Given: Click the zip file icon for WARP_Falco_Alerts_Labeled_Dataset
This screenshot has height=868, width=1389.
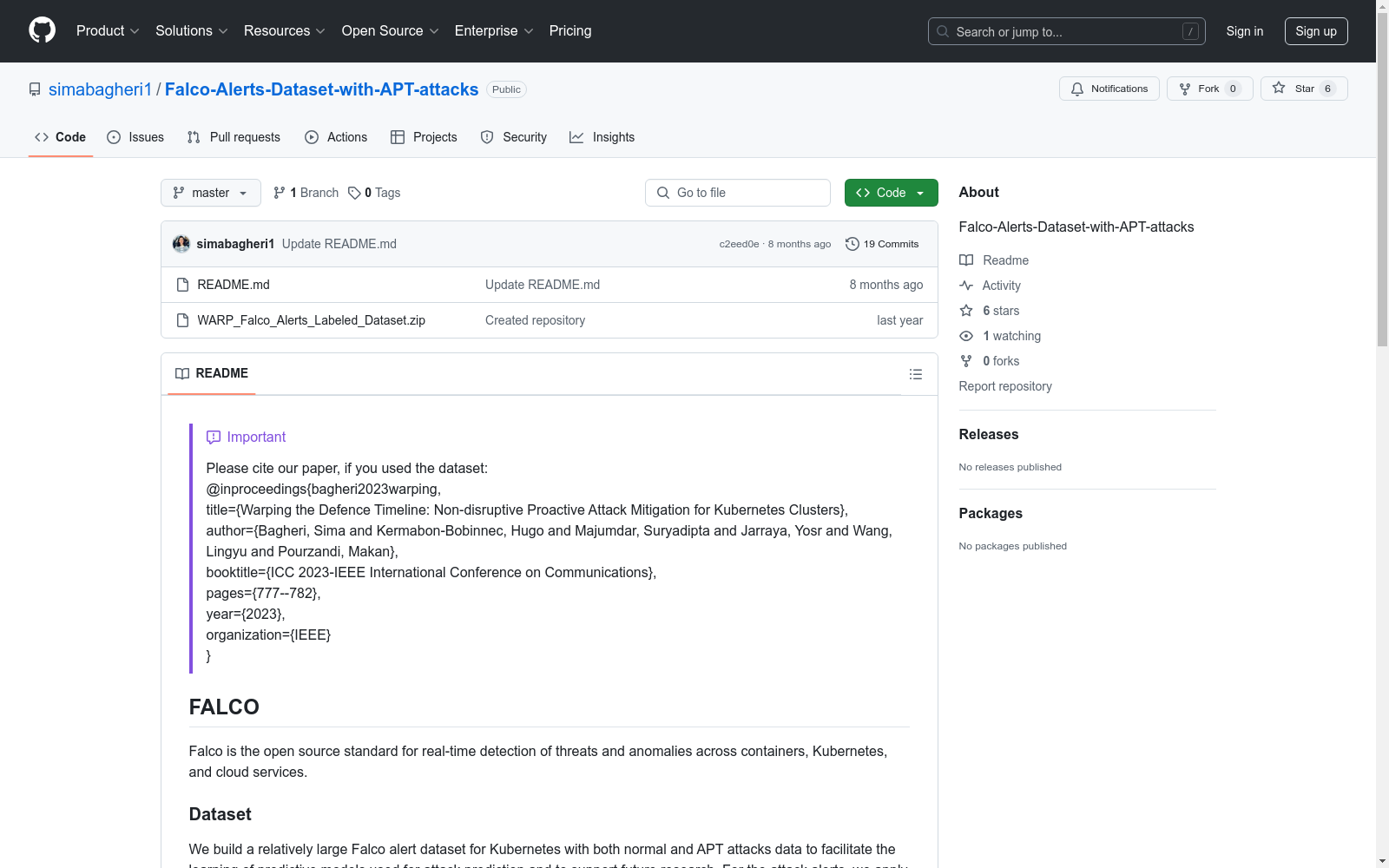Looking at the screenshot, I should pos(182,320).
